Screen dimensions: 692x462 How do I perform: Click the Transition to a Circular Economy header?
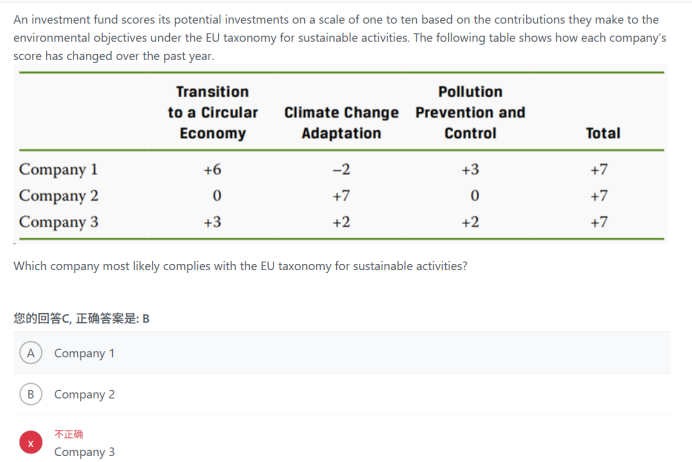coord(213,113)
